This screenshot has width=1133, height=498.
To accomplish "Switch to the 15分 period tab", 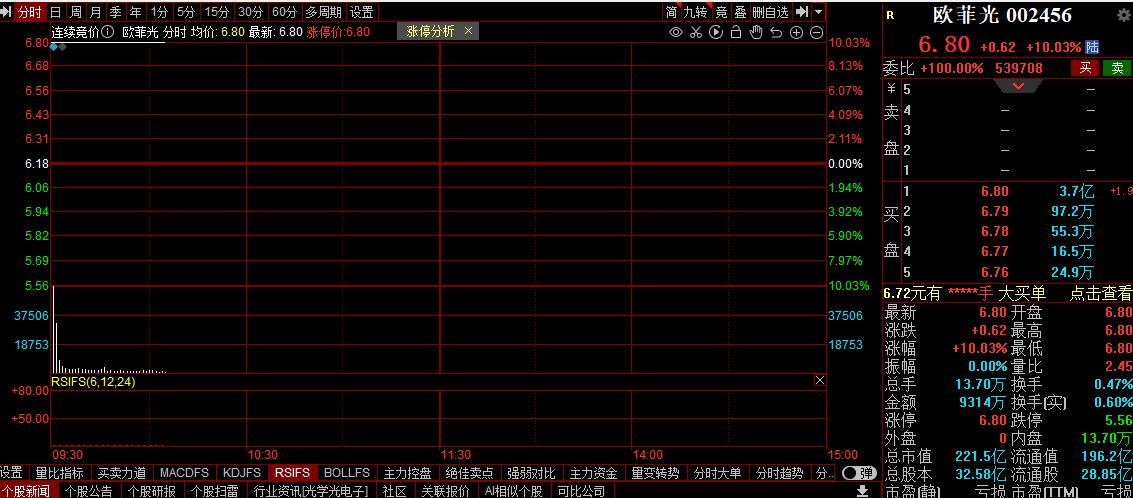I will (216, 12).
